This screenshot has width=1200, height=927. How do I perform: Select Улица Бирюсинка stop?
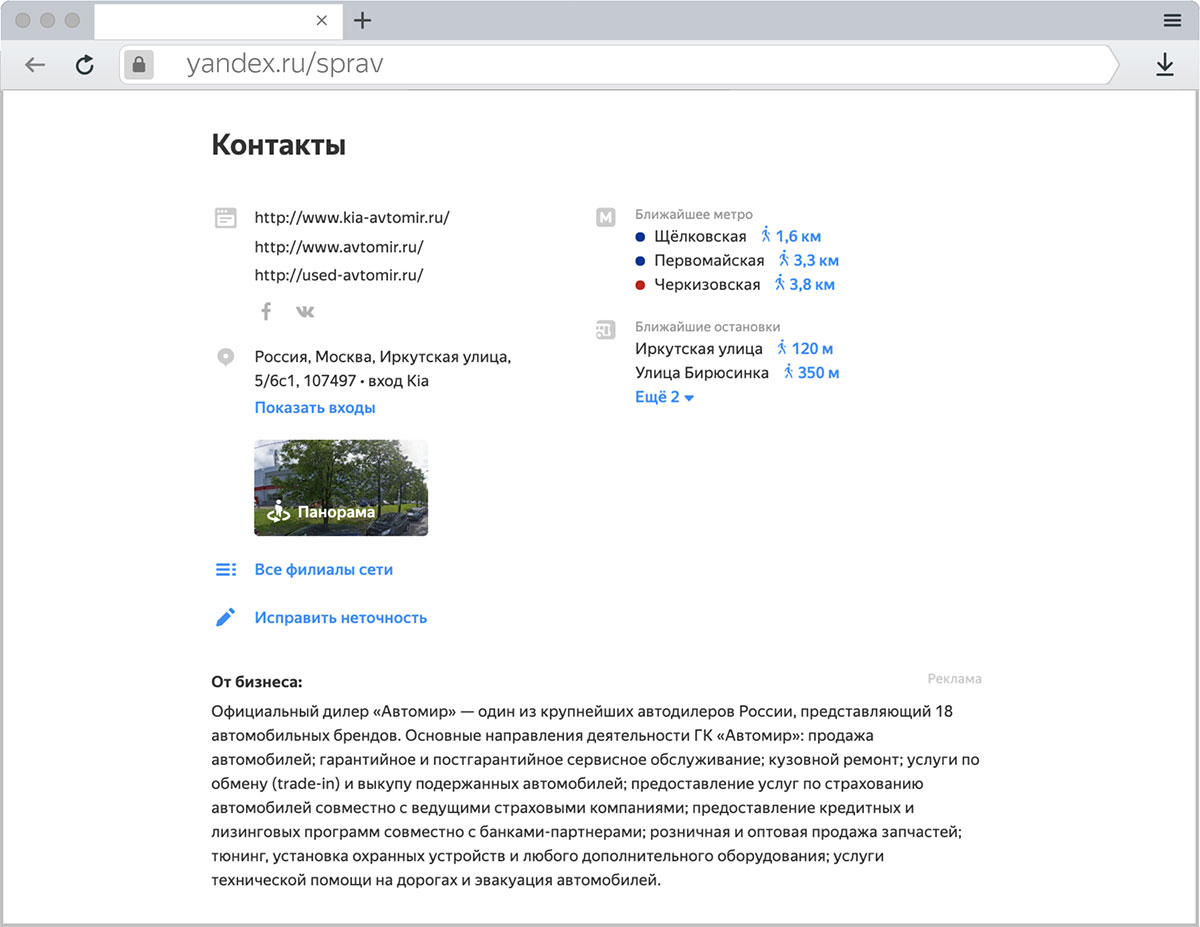702,373
